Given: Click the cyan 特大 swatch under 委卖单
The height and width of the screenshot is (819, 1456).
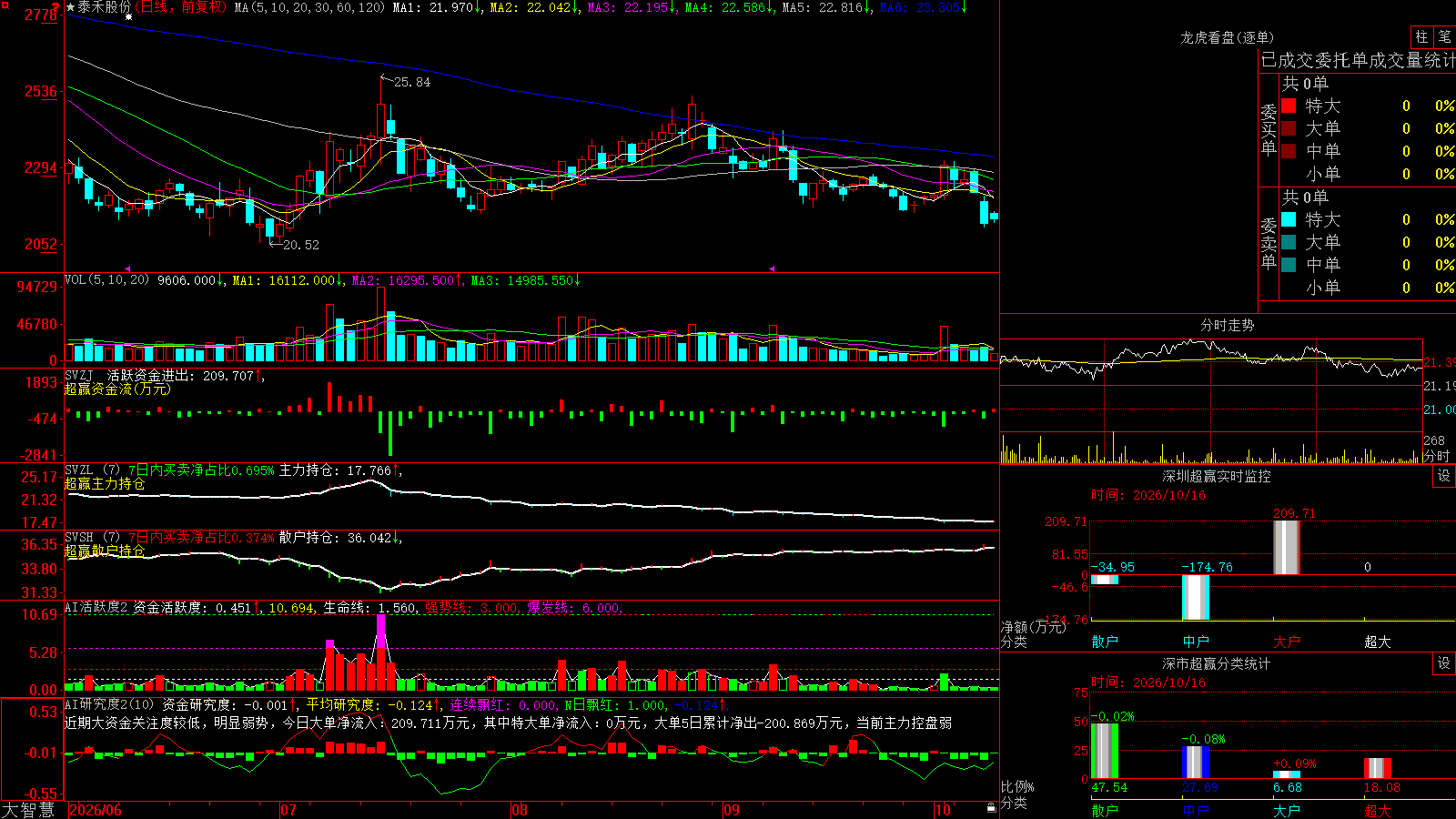Looking at the screenshot, I should coord(1289,219).
